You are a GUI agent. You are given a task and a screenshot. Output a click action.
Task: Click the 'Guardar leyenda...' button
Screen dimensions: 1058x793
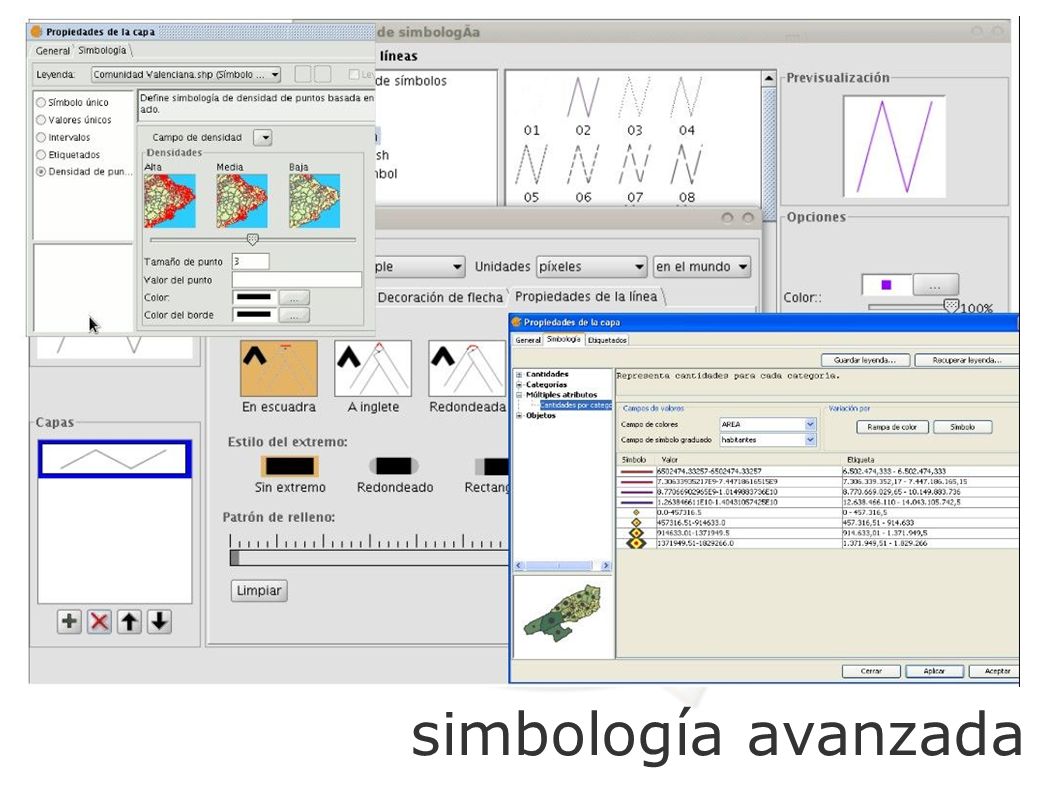(865, 360)
